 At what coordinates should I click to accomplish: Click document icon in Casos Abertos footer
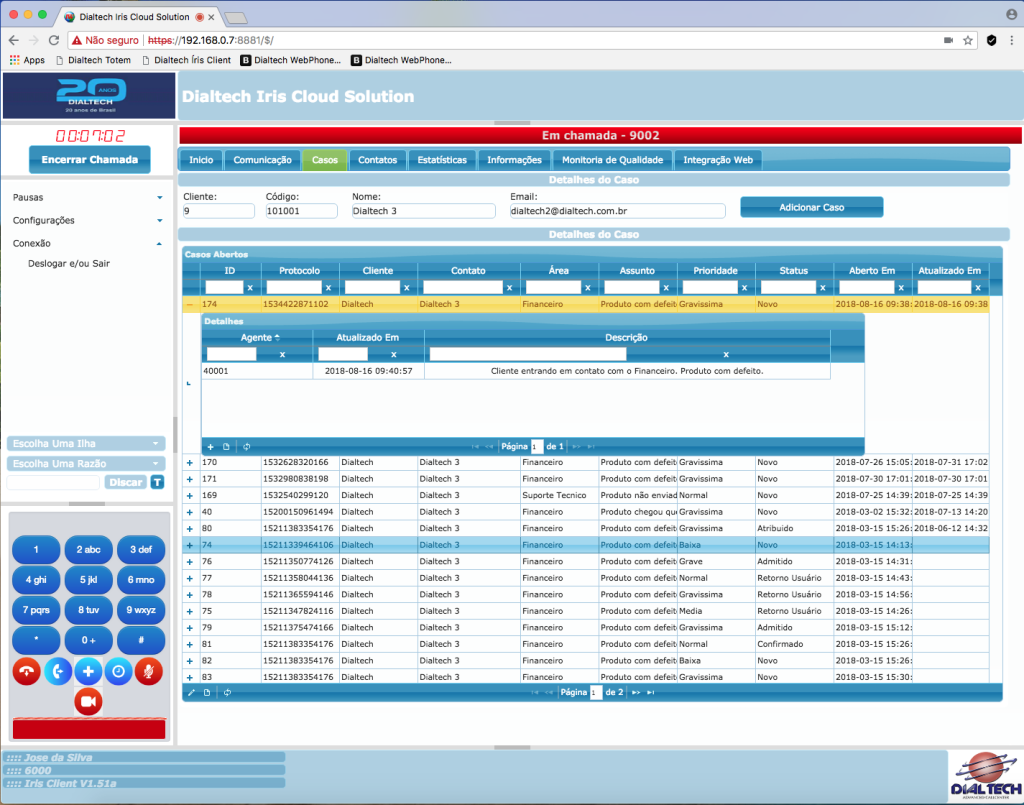point(207,692)
